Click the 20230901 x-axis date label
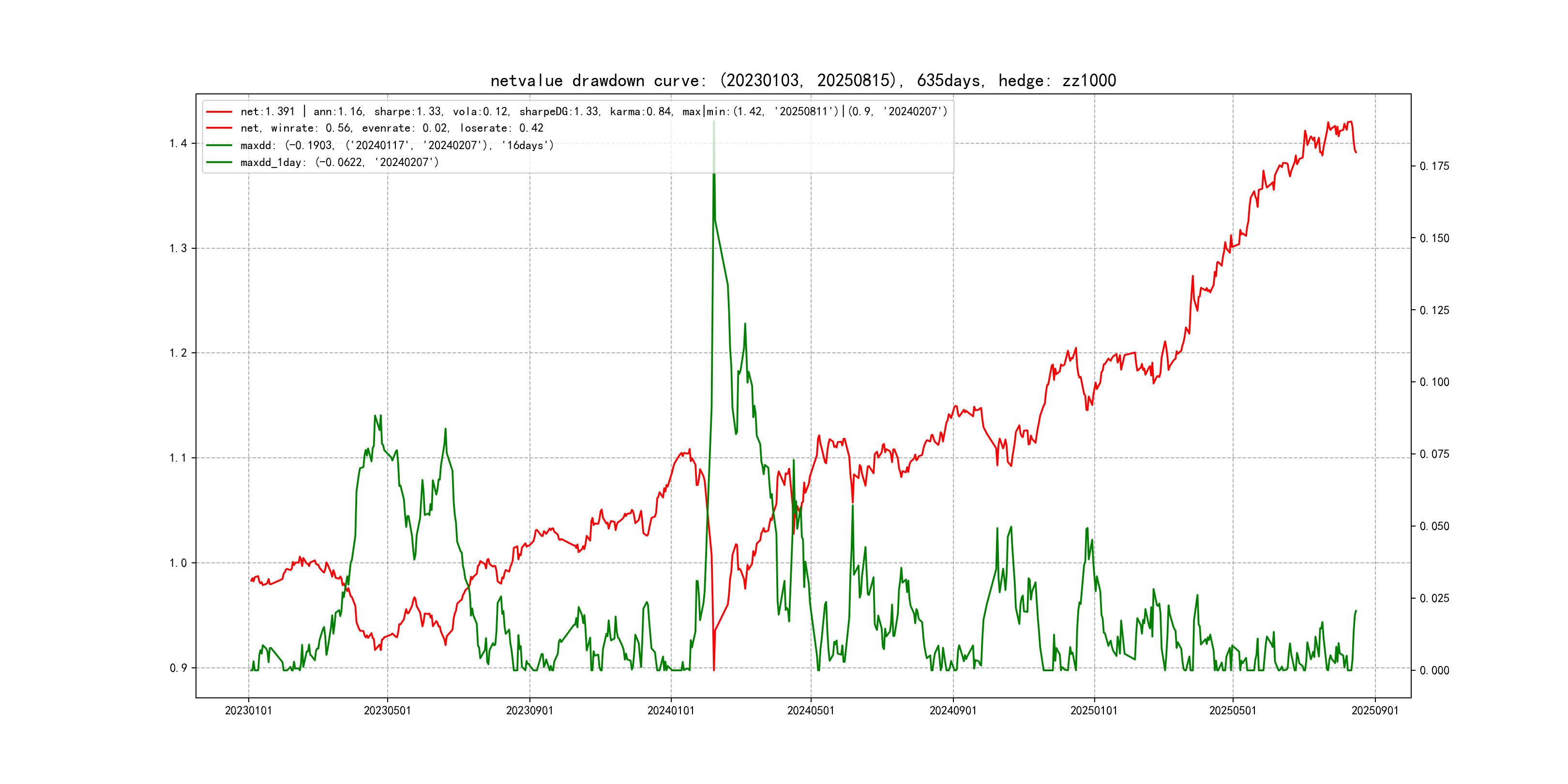This screenshot has height=784, width=1568. click(x=529, y=710)
